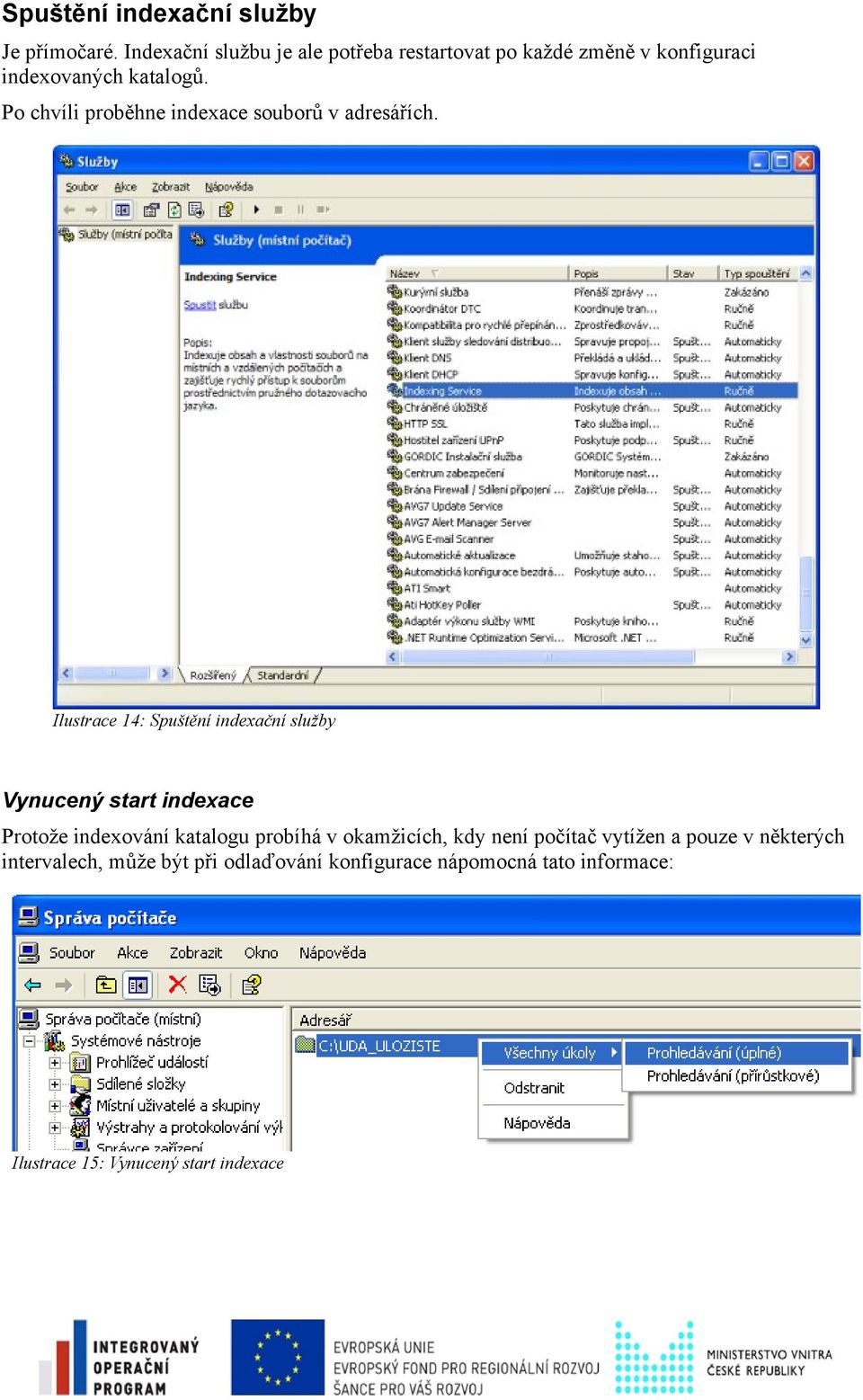863x1400 pixels.
Task: Click services list scroll-down arrow
Action: click(805, 639)
